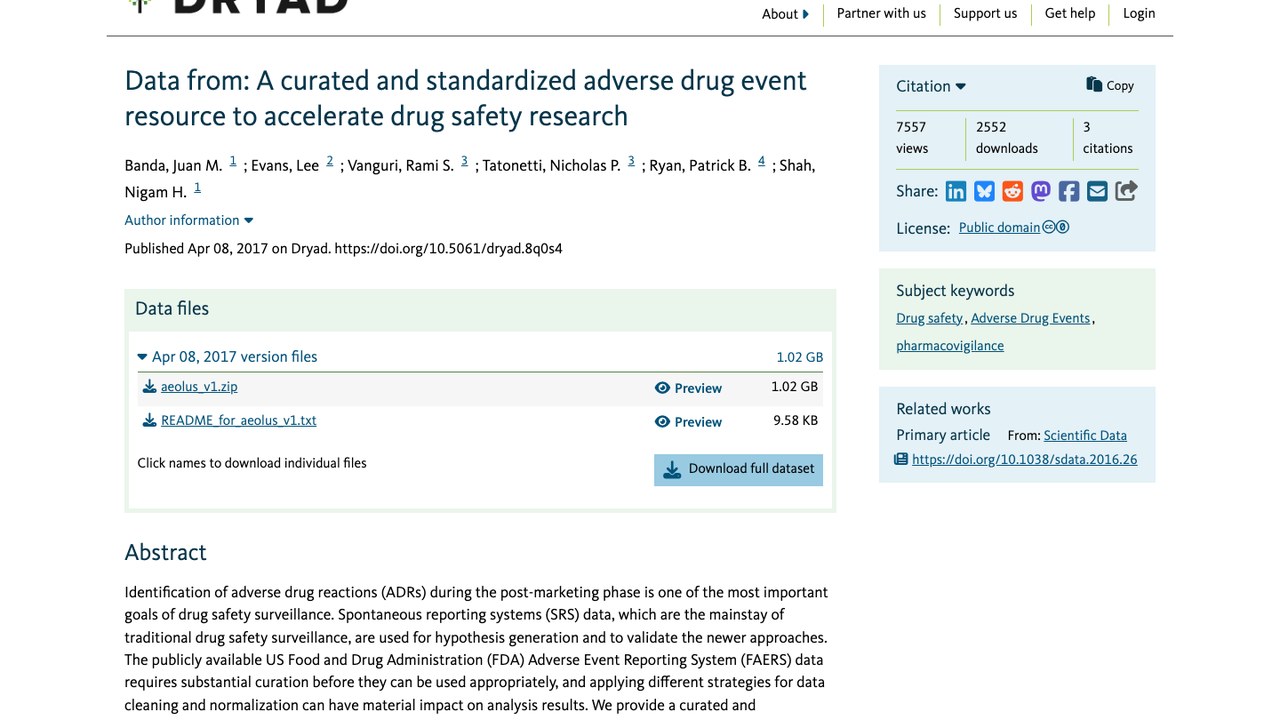Open Partner with us page

pos(881,13)
